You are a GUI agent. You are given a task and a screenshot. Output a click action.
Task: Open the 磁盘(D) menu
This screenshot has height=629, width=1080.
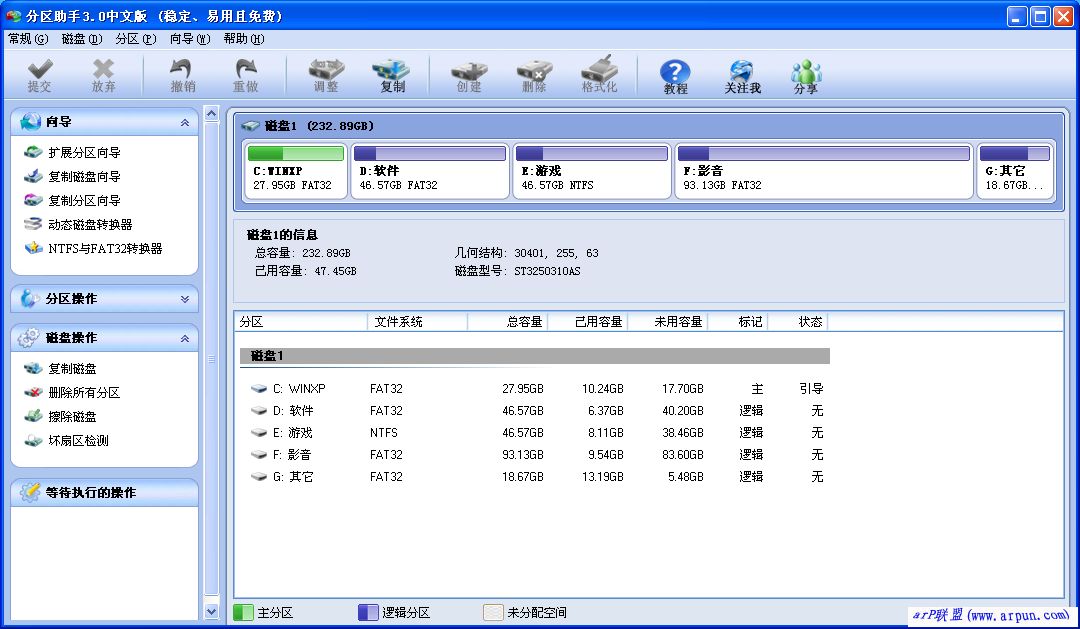point(81,39)
